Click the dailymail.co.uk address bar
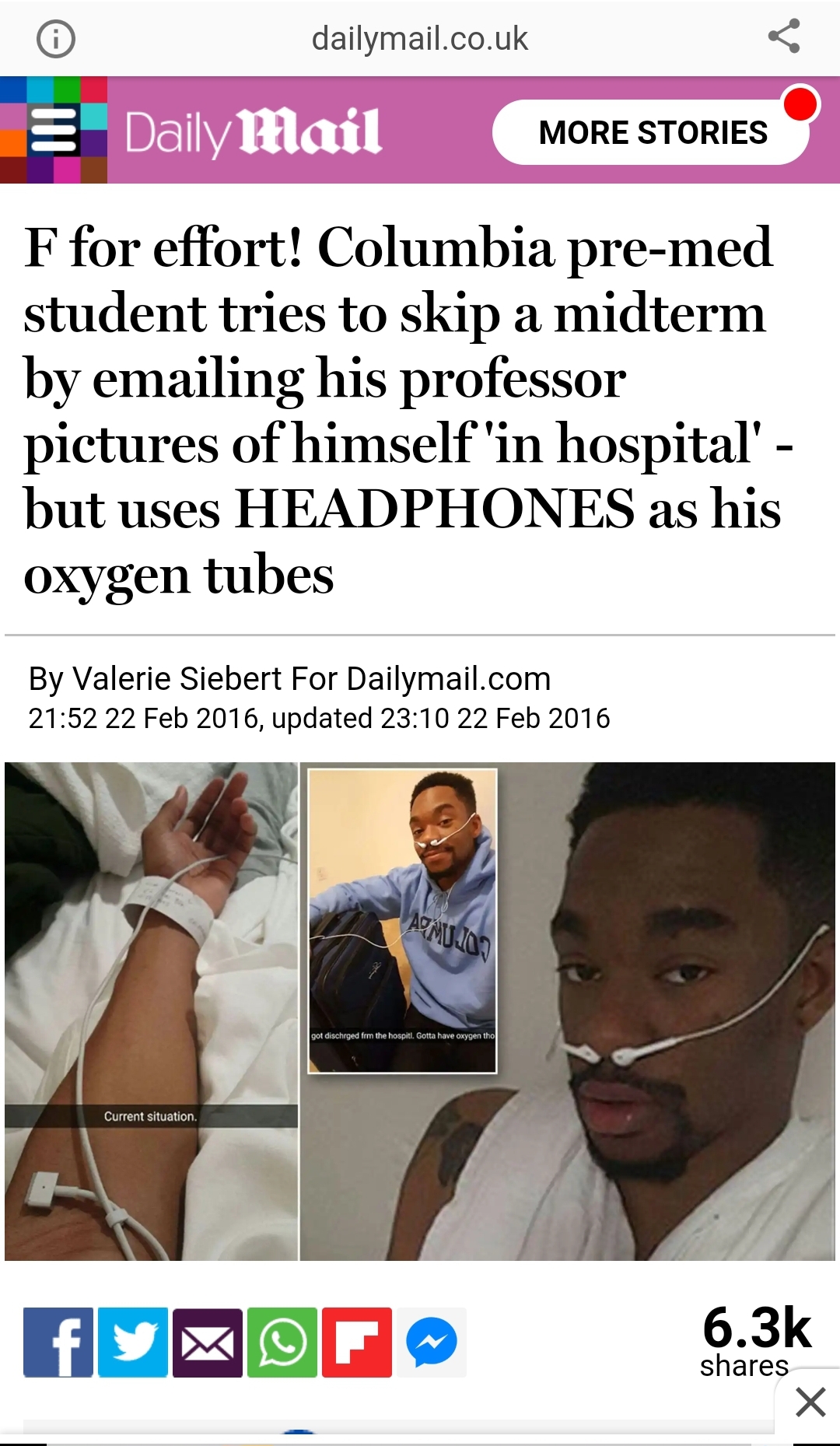The width and height of the screenshot is (840, 1446). (x=420, y=38)
